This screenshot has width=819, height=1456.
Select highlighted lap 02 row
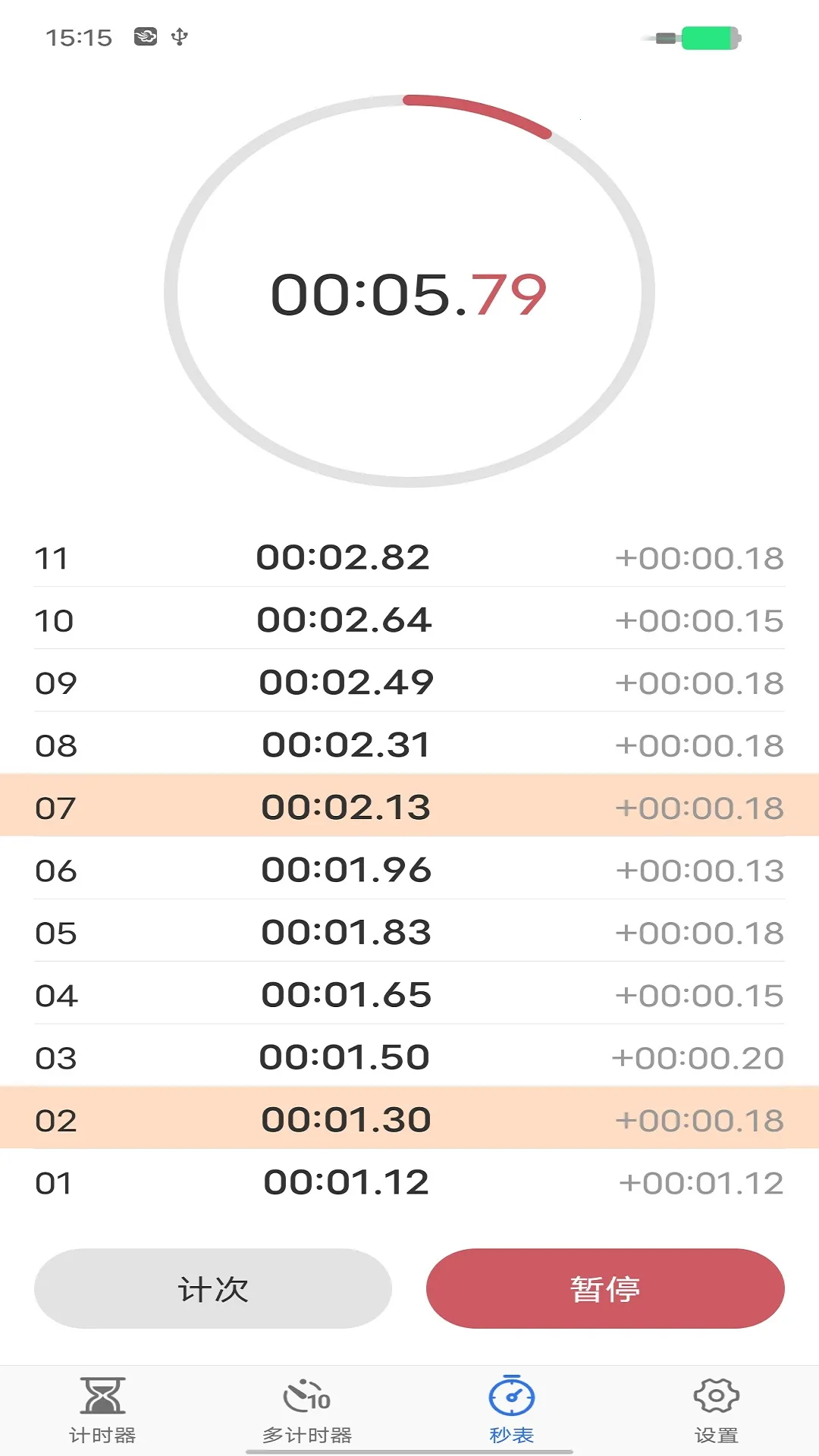(409, 1119)
